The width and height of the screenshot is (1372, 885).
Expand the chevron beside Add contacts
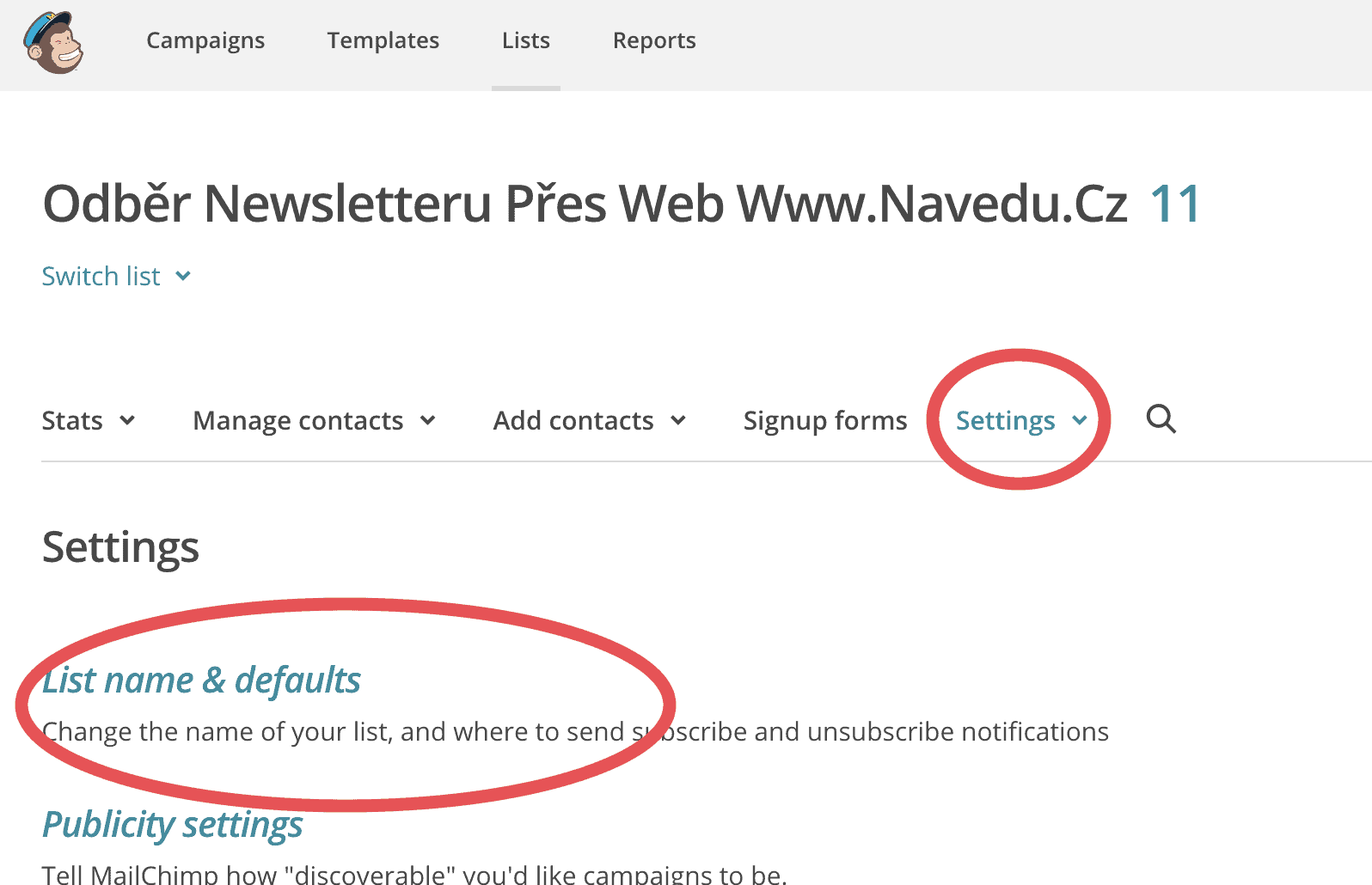[678, 420]
